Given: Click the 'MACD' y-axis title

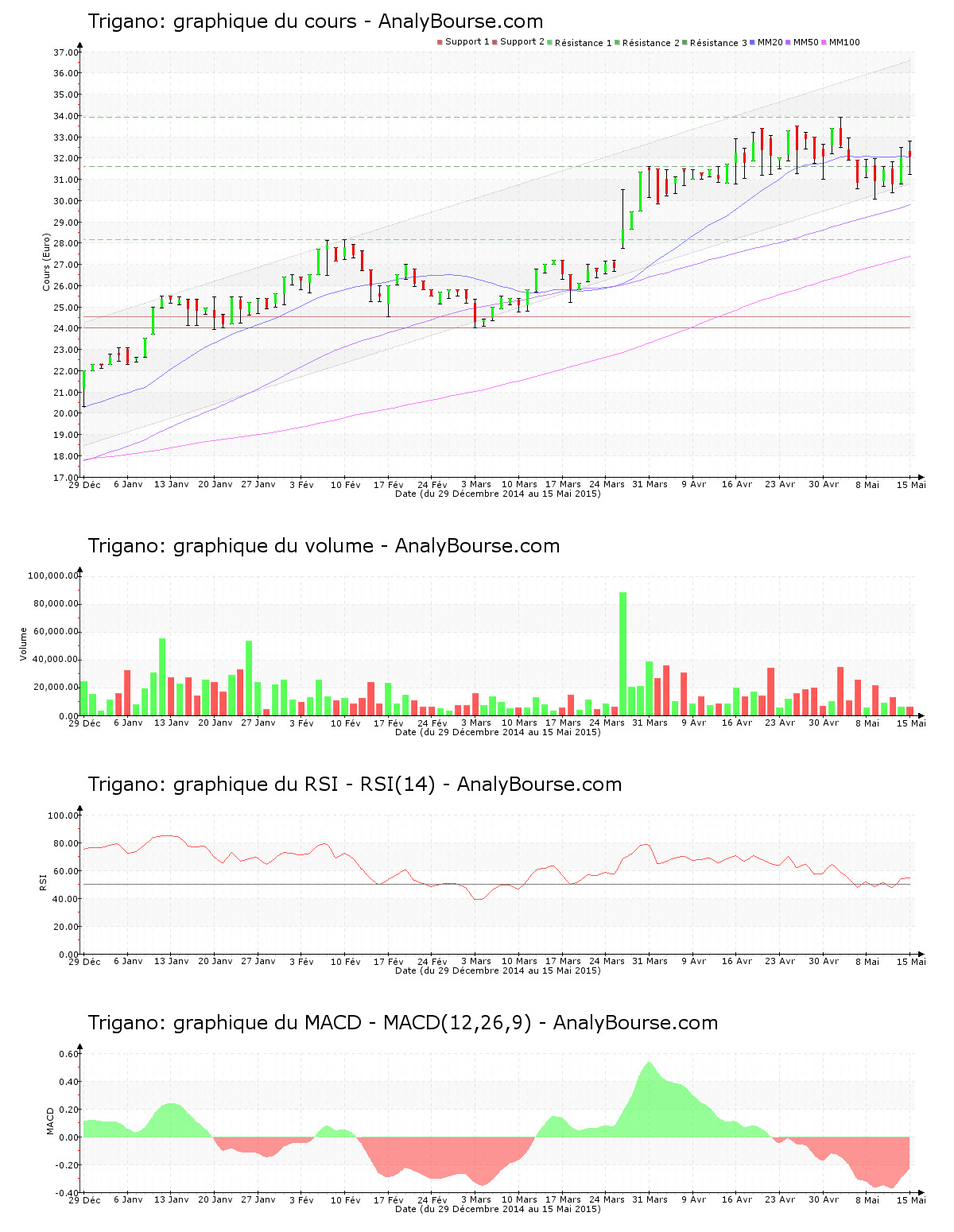Looking at the screenshot, I should [x=51, y=1121].
